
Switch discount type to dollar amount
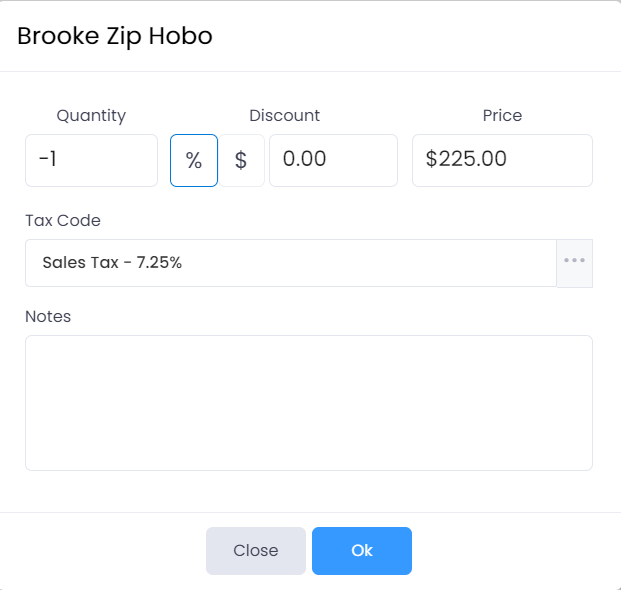pos(241,160)
